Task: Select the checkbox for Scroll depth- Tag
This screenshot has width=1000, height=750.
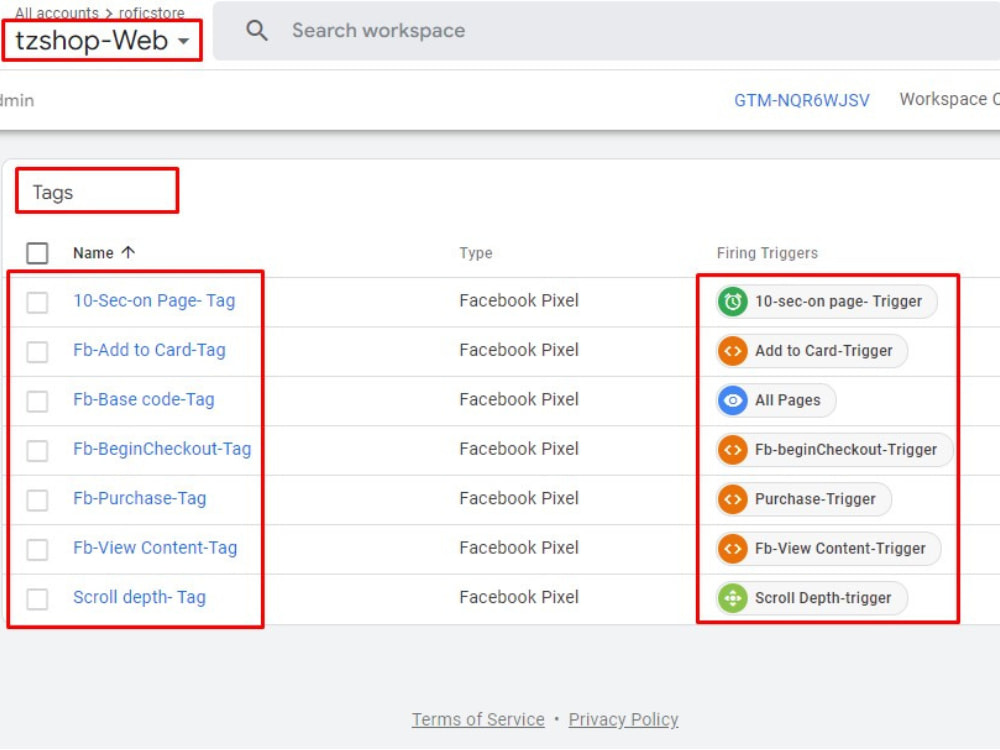Action: [x=37, y=597]
